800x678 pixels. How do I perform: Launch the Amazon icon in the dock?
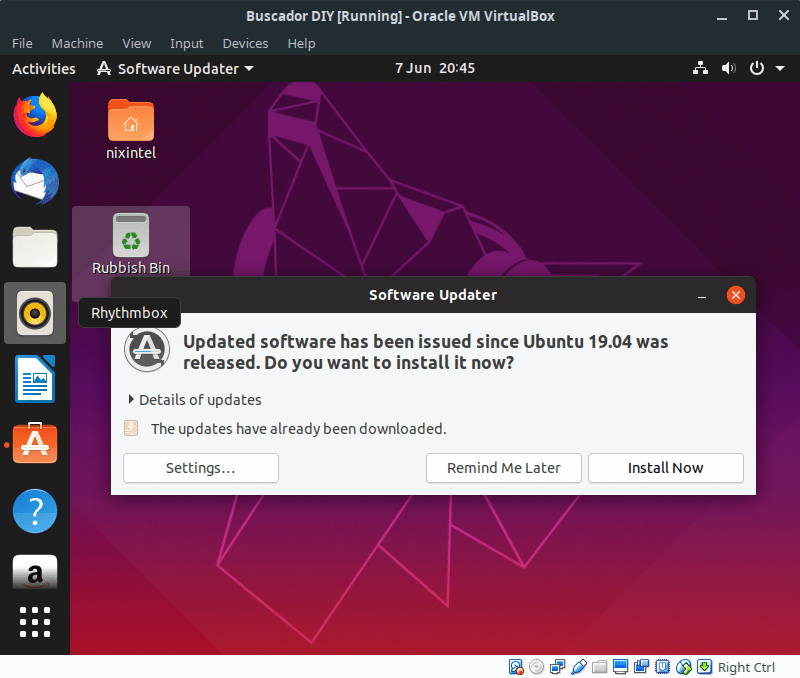[35, 572]
